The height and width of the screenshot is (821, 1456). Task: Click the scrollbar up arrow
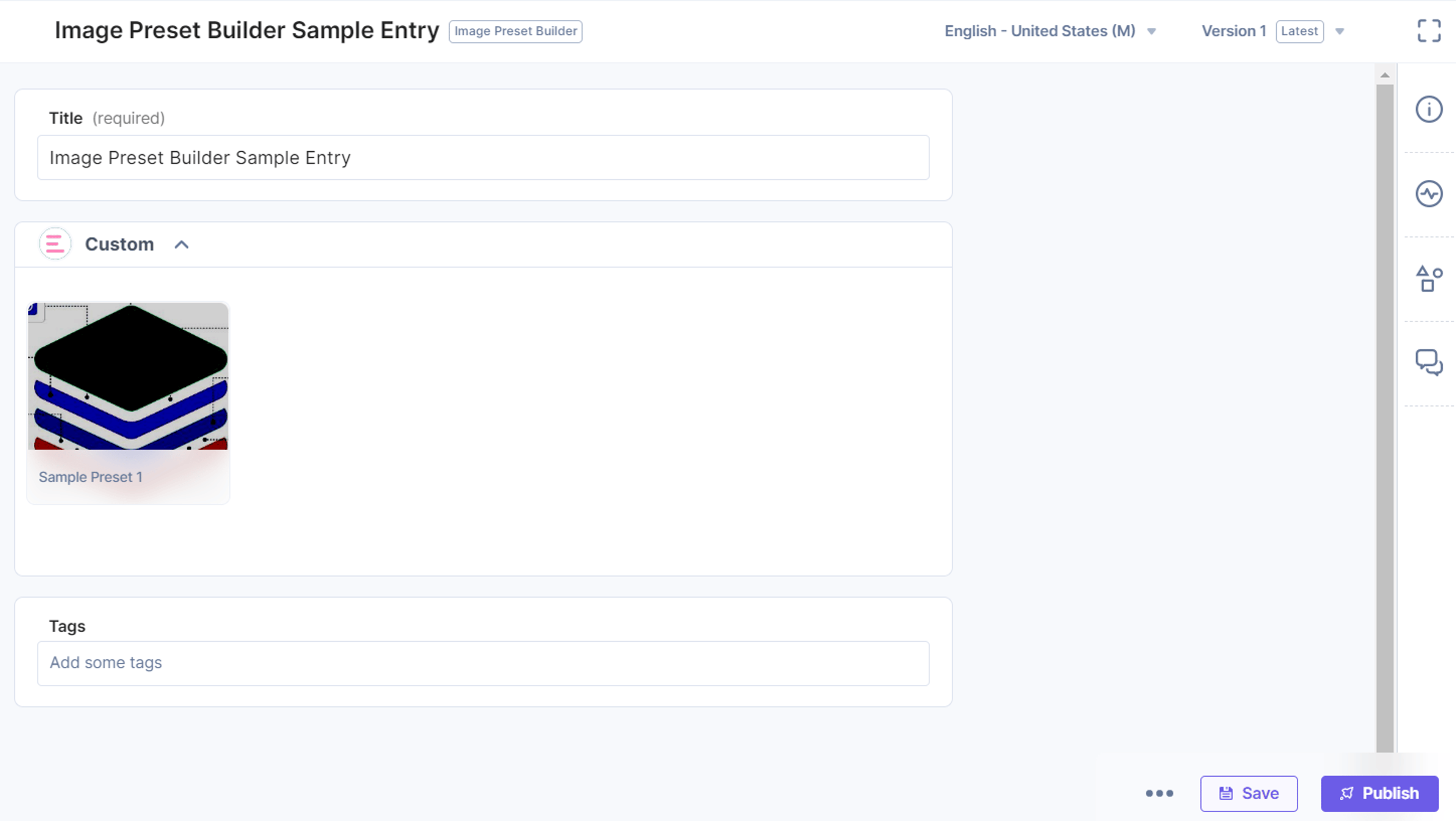tap(1384, 75)
